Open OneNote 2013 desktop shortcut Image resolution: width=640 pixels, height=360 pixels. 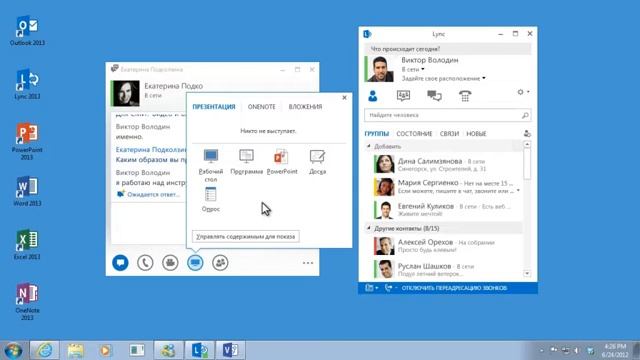coord(27,302)
